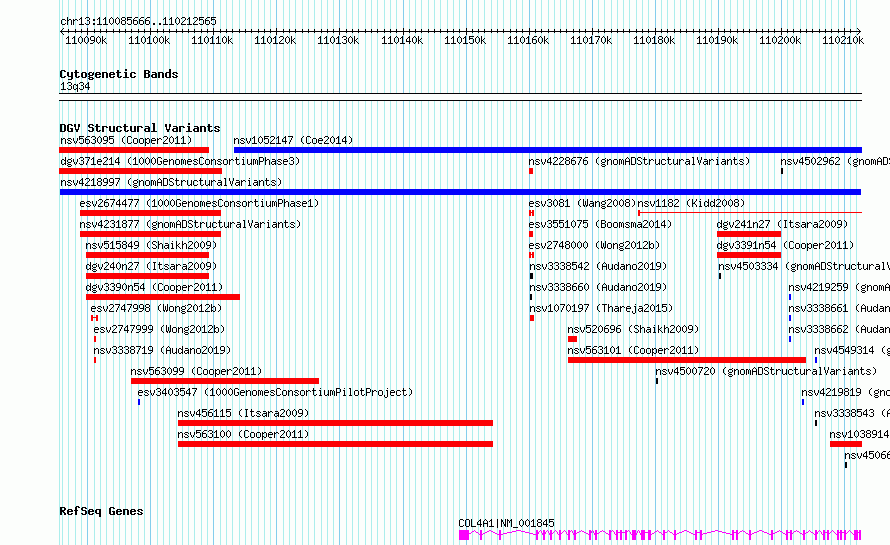Click esv2748000 (Wong2012b) label
890x545 pixels.
594,245
